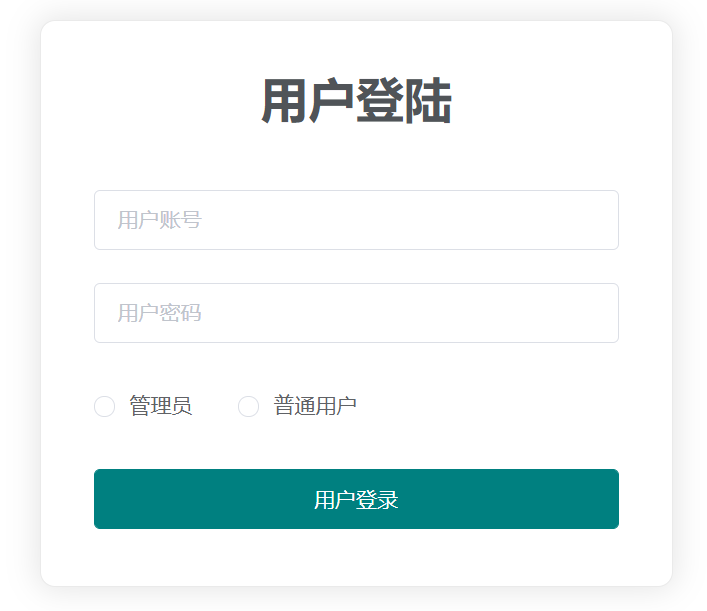This screenshot has width=707, height=611.
Task: Activate the first text field under the title
Action: tap(356, 220)
